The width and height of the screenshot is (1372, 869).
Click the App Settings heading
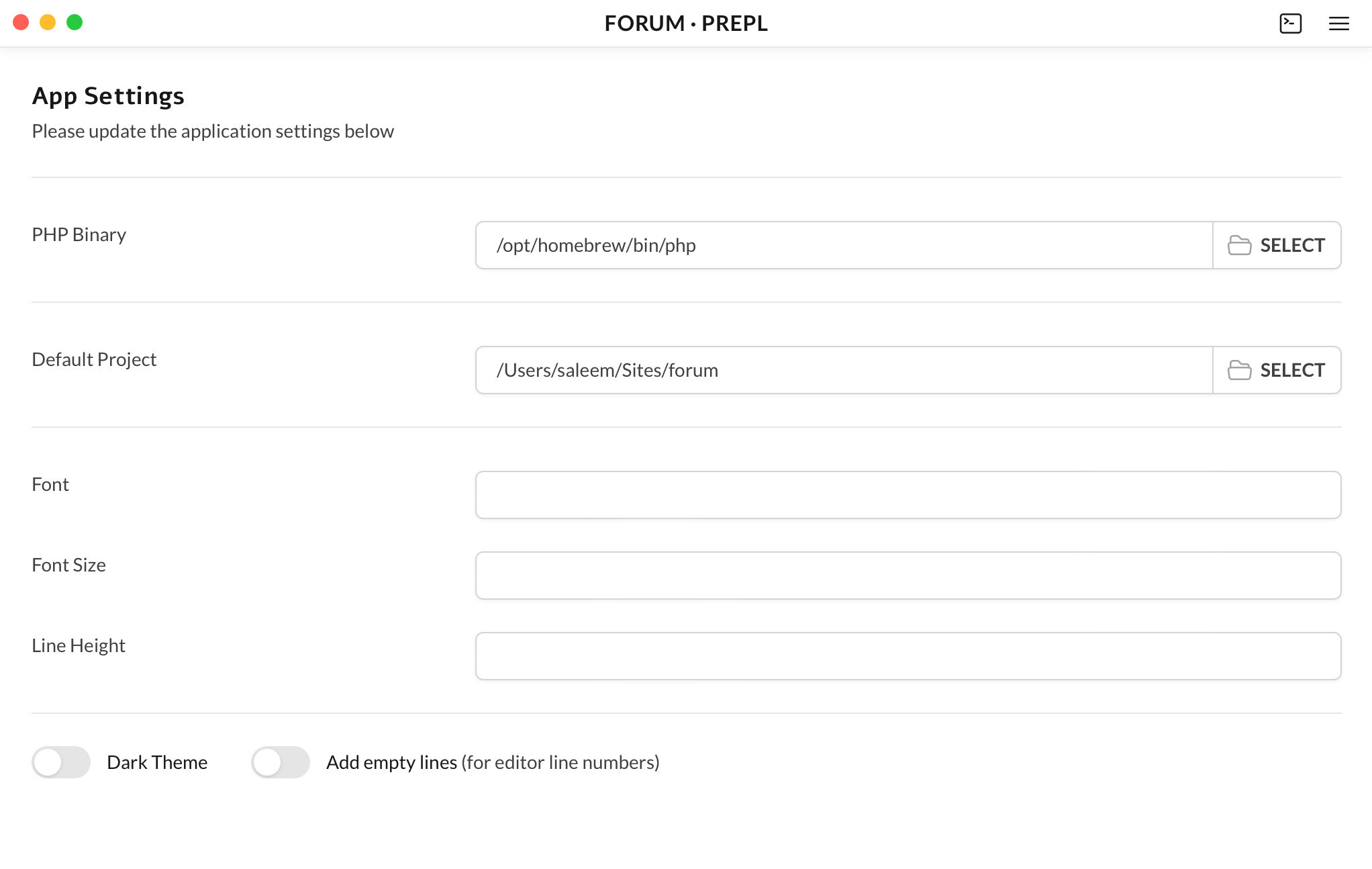click(108, 96)
